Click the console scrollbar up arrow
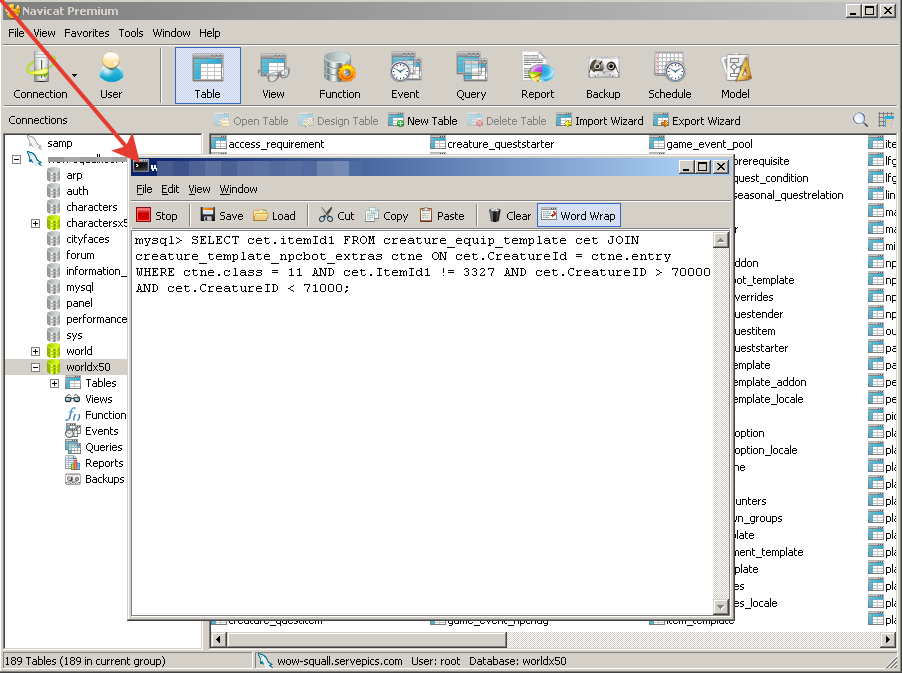The image size is (902, 673). coord(720,240)
